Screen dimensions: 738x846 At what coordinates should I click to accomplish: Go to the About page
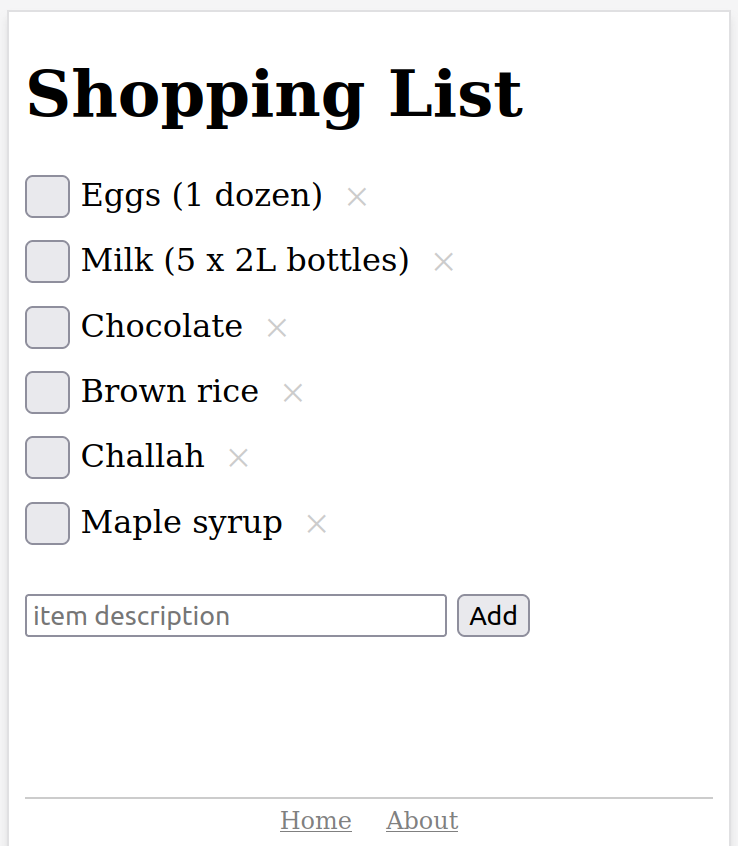[x=421, y=820]
